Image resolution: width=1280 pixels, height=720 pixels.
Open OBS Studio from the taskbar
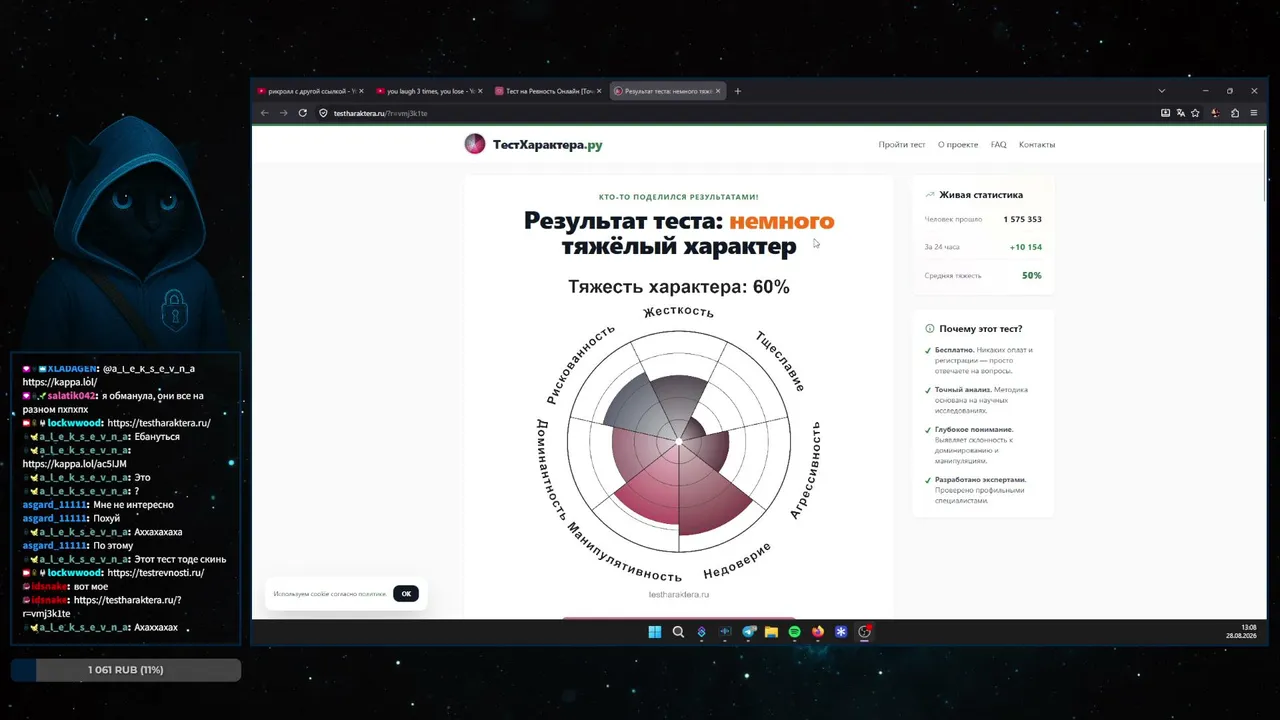point(865,632)
